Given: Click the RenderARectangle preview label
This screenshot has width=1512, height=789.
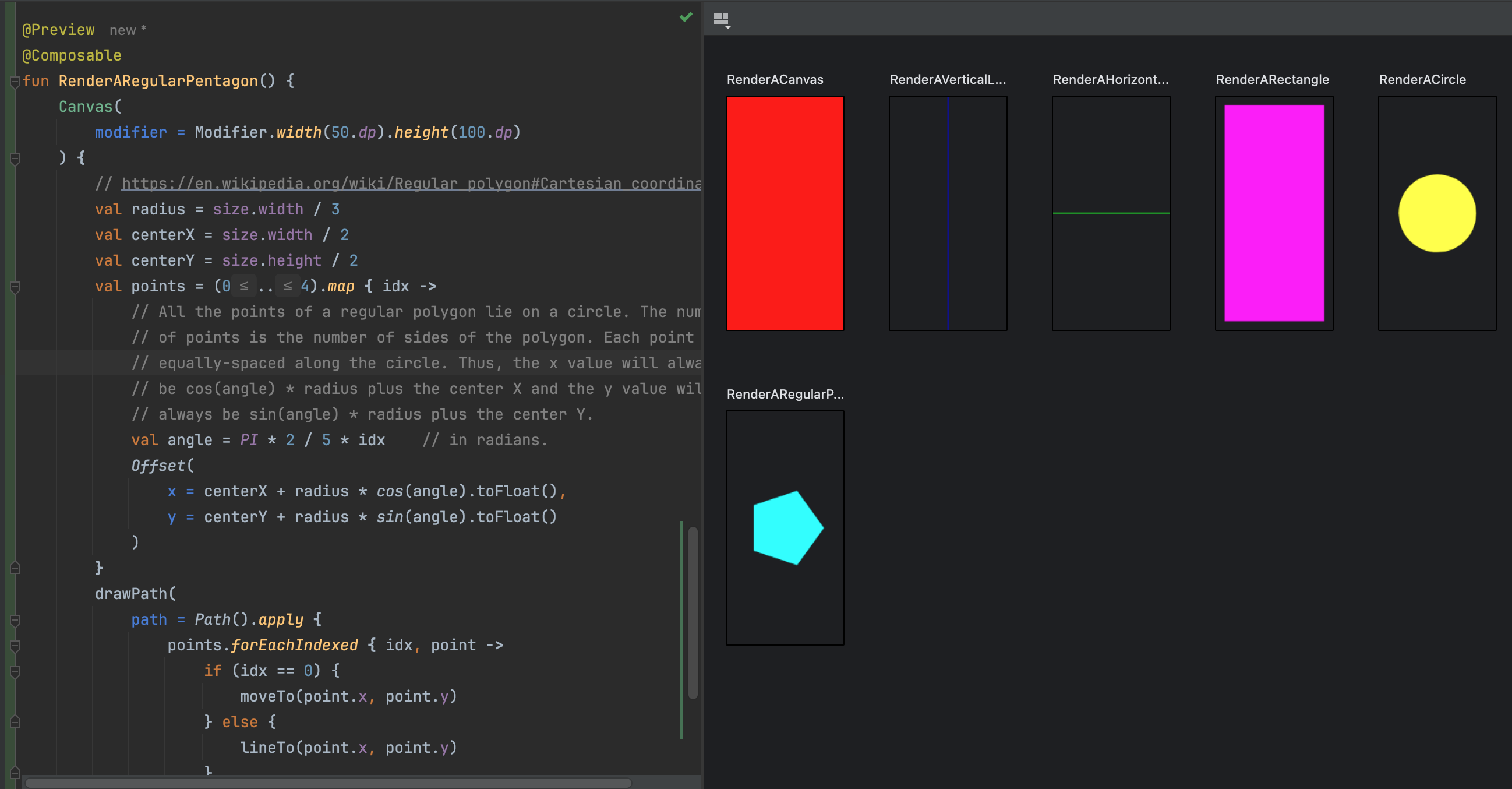Looking at the screenshot, I should pyautogui.click(x=1273, y=79).
